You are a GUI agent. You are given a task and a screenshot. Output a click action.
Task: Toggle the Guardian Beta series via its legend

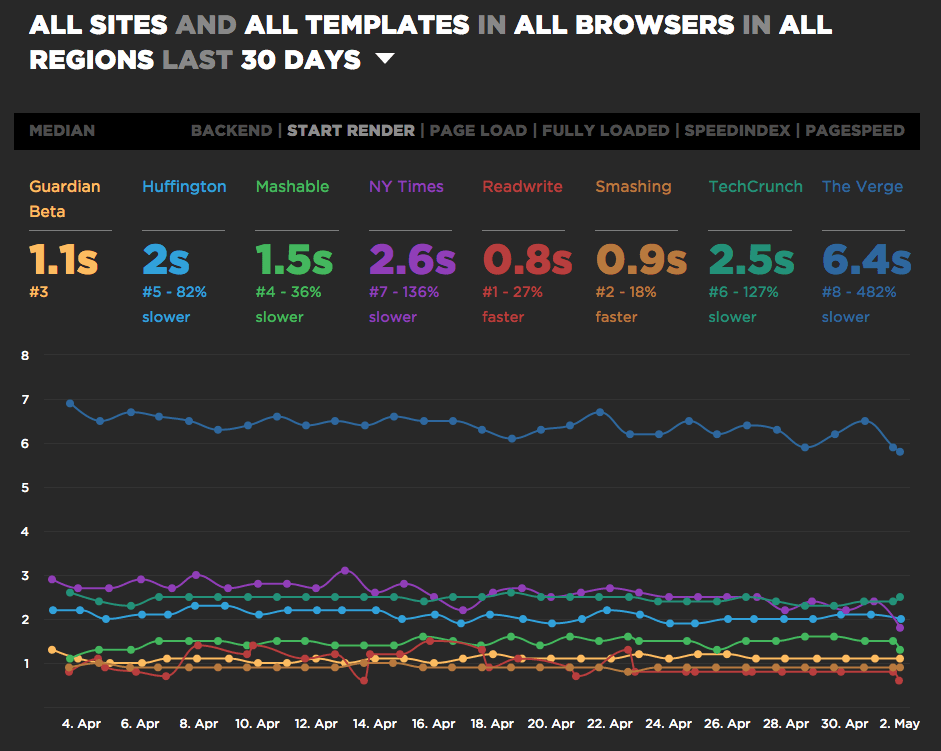point(64,196)
